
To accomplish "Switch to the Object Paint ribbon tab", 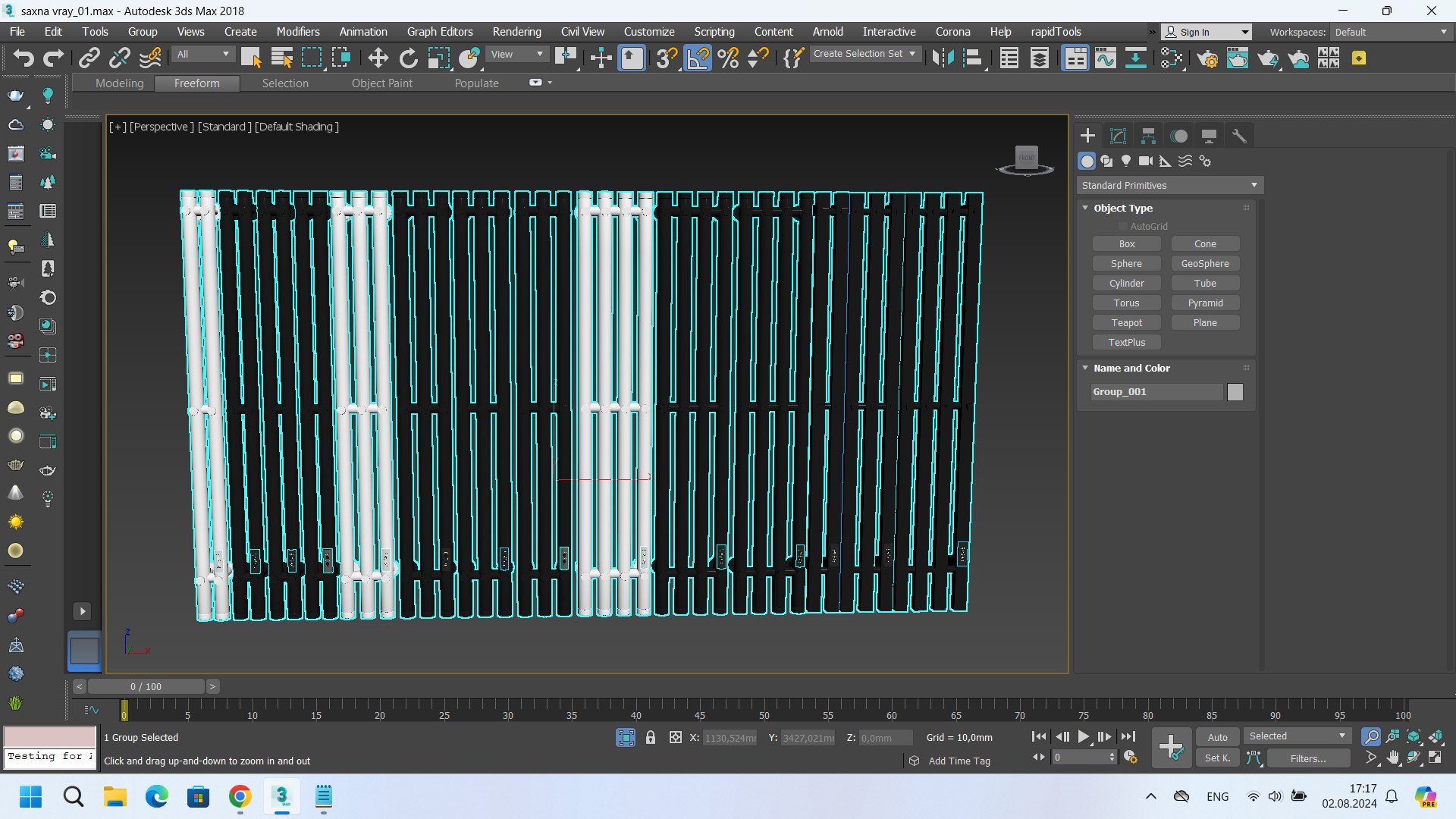I will (381, 83).
